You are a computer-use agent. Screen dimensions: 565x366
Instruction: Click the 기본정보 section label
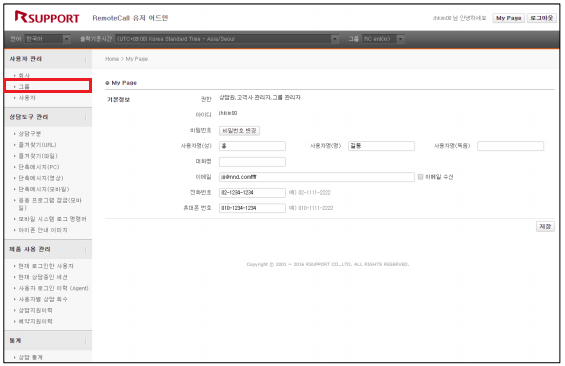tap(119, 100)
